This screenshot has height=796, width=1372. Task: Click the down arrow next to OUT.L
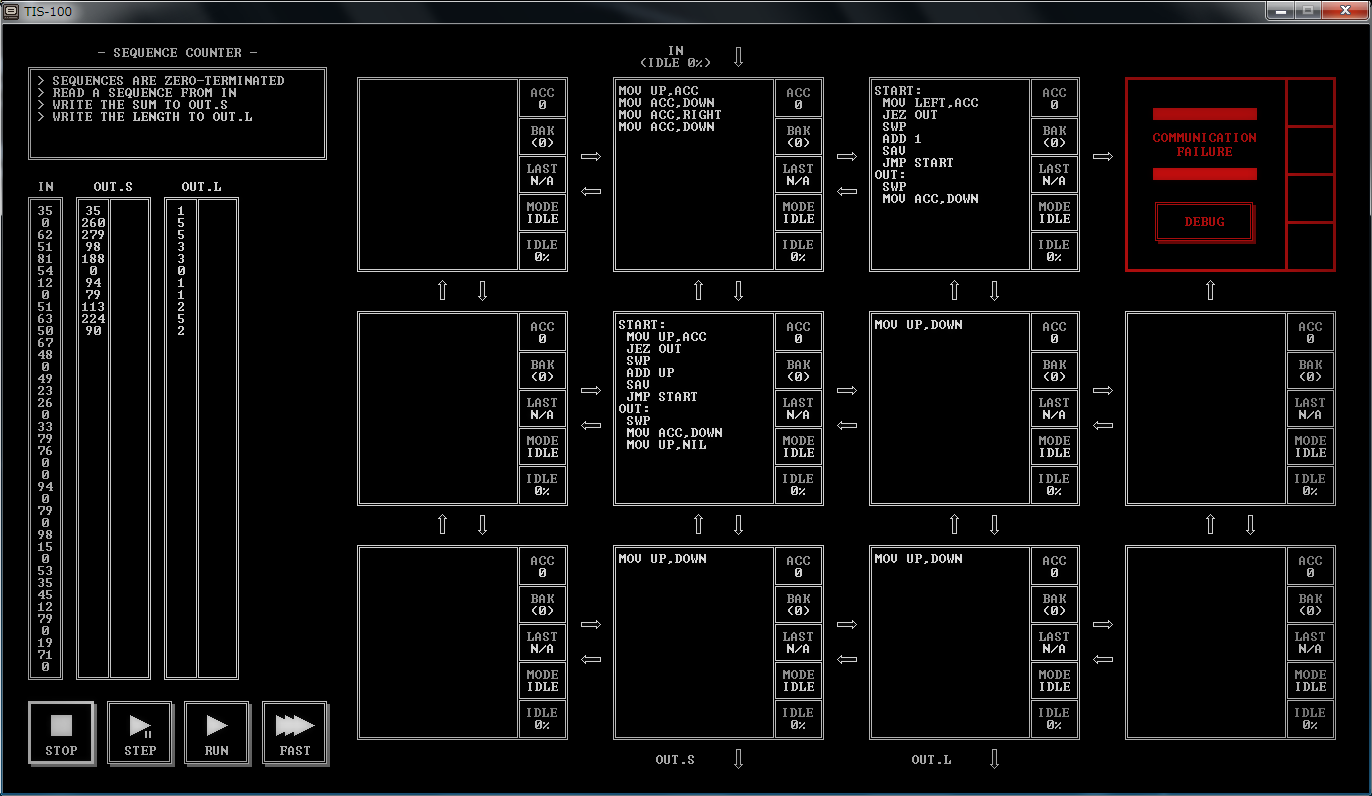point(994,759)
